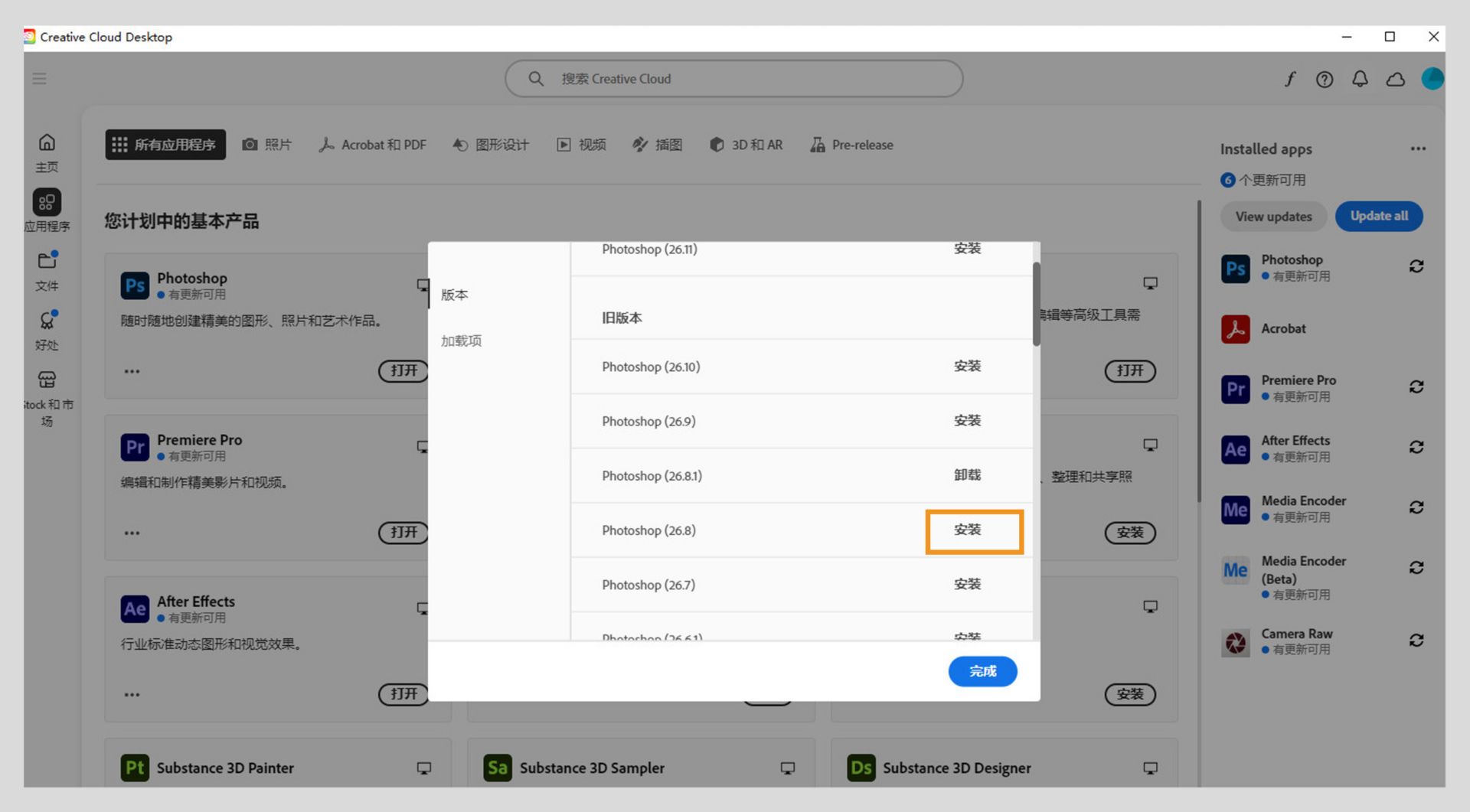Click the version list scrollbar in dialog
This screenshot has height=812, width=1470.
click(x=1037, y=304)
